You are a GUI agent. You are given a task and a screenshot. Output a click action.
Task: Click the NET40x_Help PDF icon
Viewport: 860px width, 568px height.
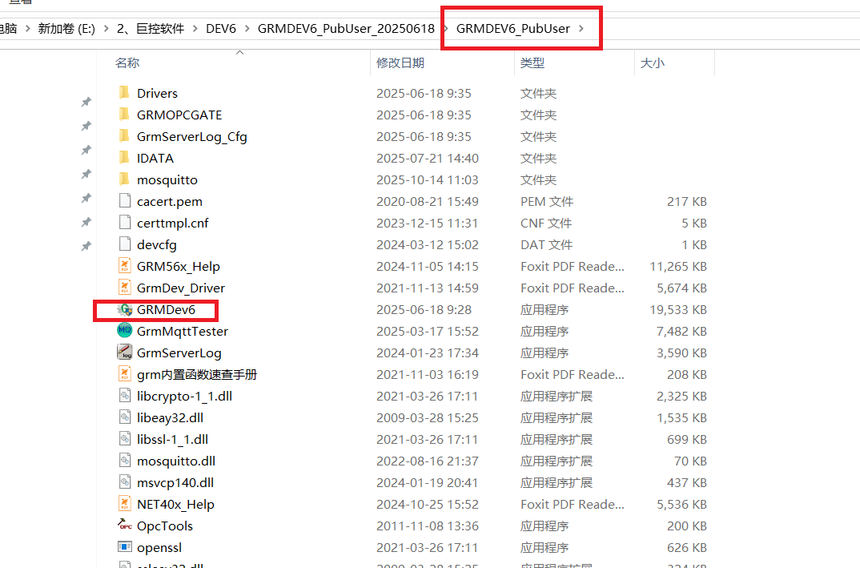click(x=124, y=505)
